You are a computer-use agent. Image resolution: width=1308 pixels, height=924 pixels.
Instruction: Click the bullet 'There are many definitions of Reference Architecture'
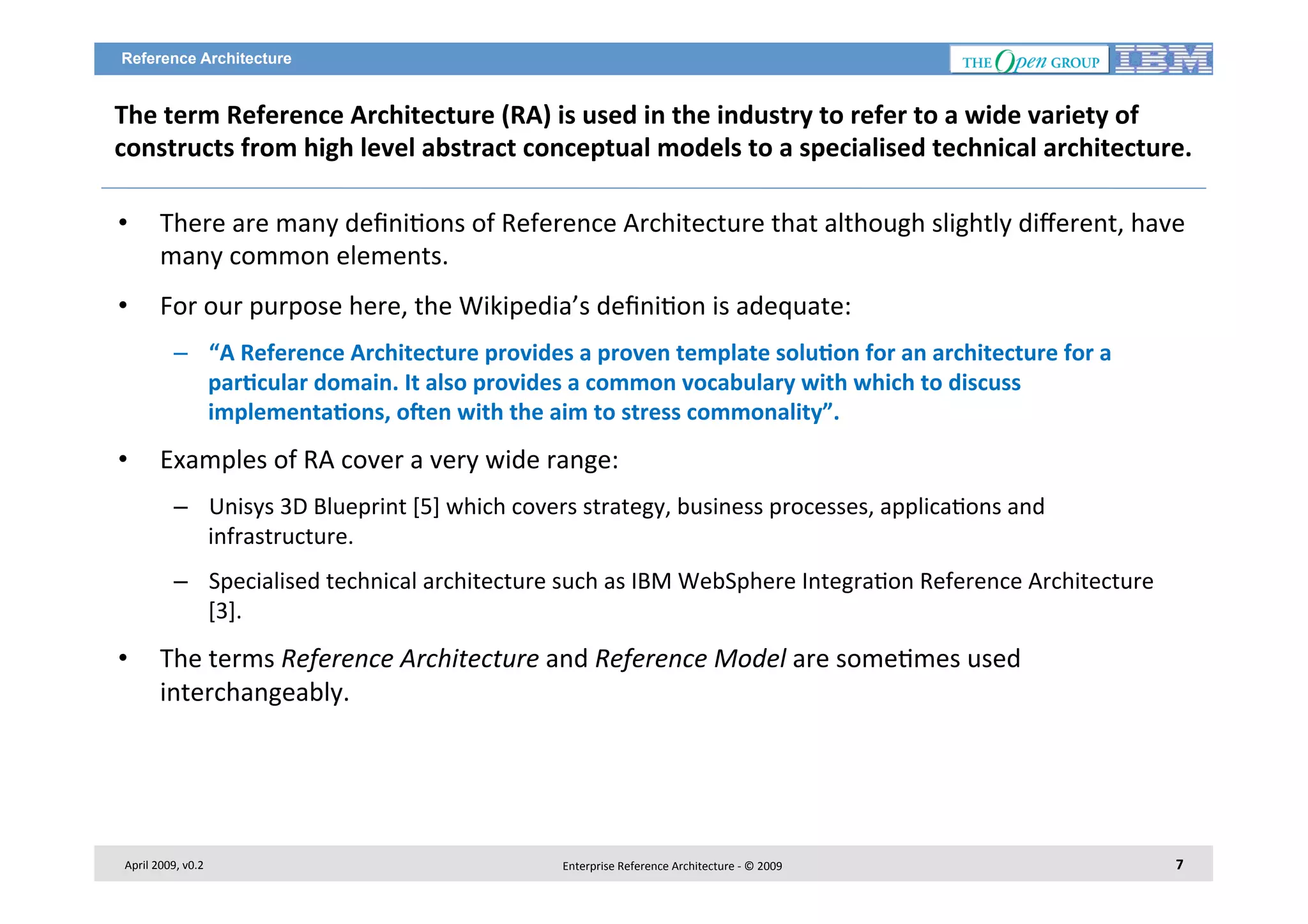coord(672,223)
